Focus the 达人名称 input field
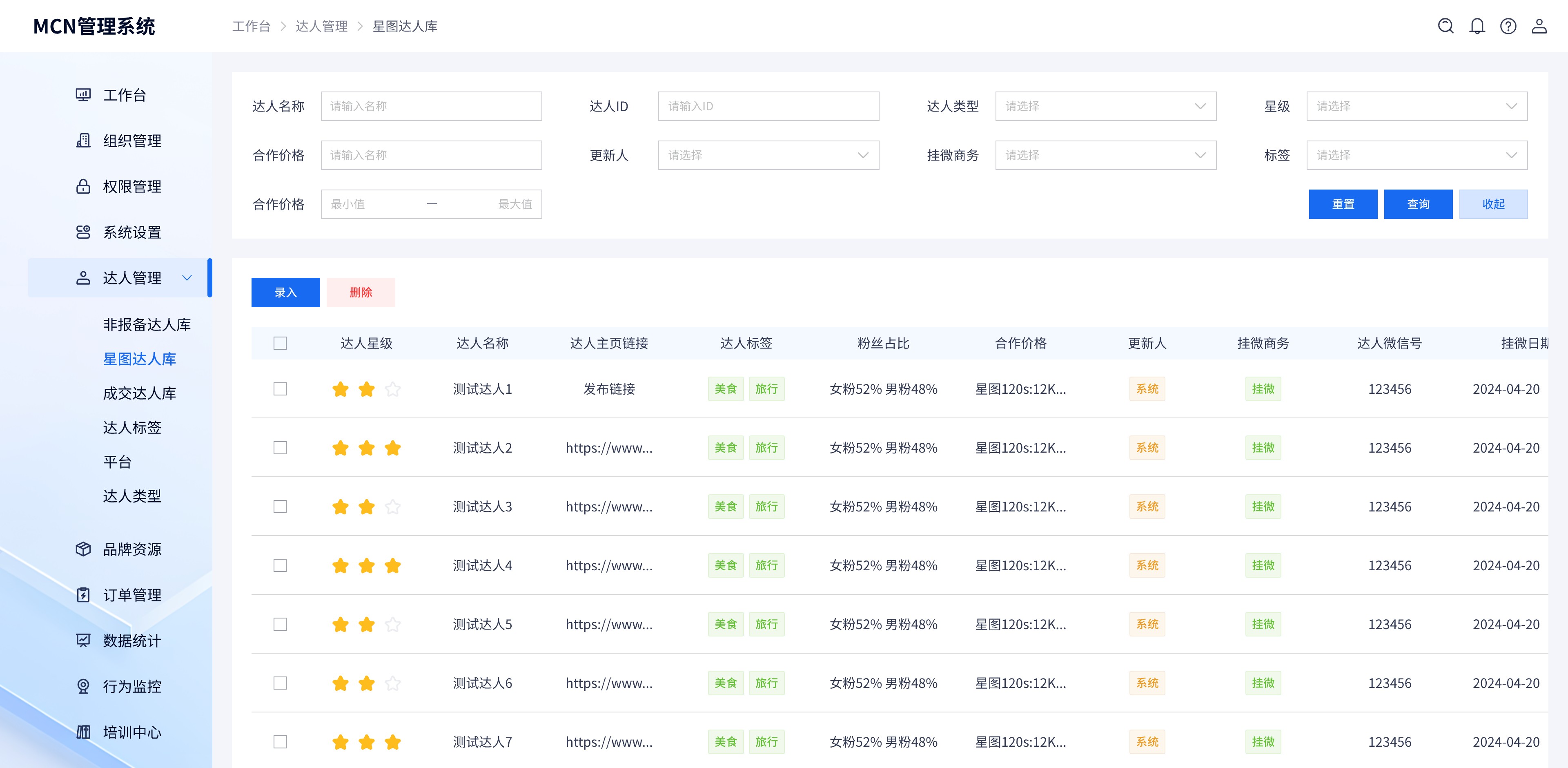Image resolution: width=1568 pixels, height=768 pixels. [431, 106]
